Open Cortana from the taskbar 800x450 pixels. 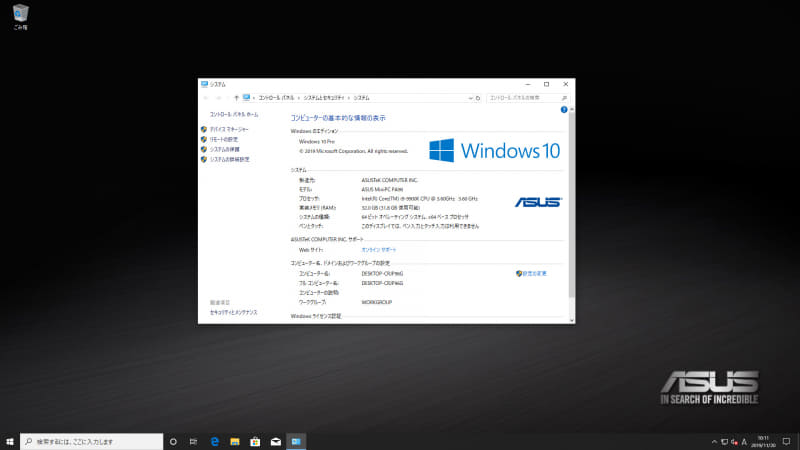point(173,442)
